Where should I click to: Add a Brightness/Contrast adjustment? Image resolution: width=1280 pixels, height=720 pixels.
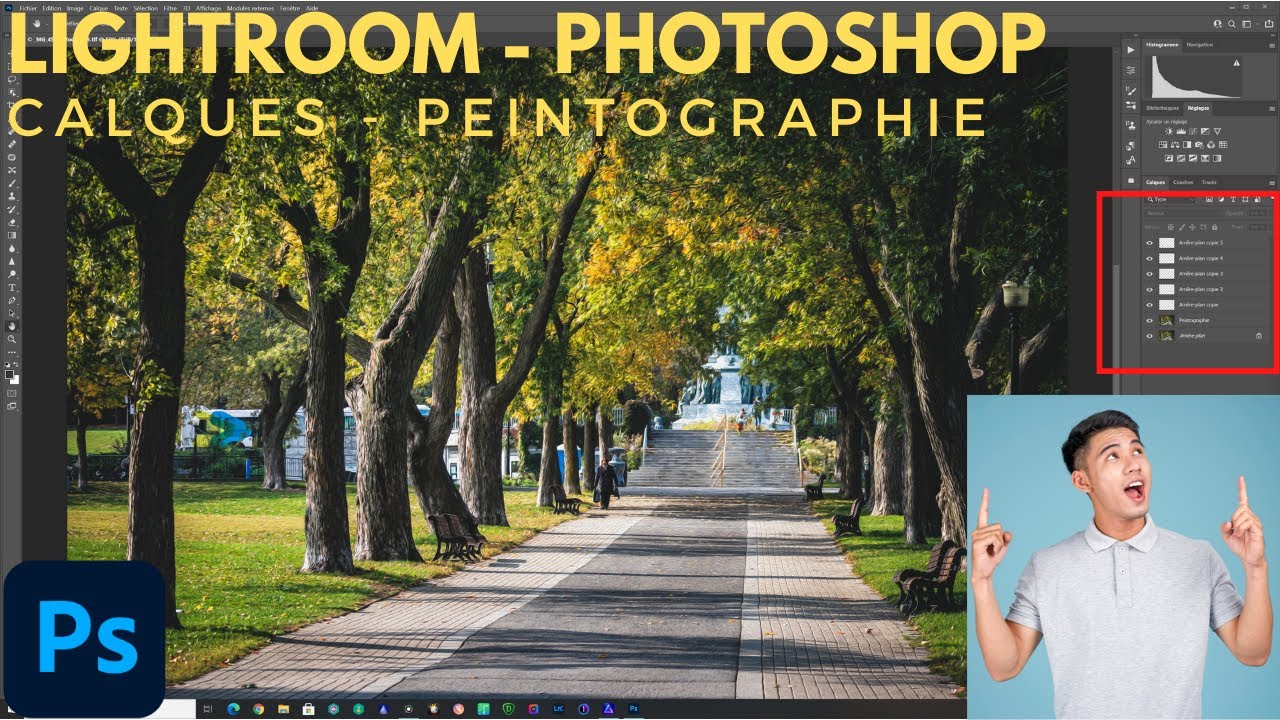click(1169, 131)
